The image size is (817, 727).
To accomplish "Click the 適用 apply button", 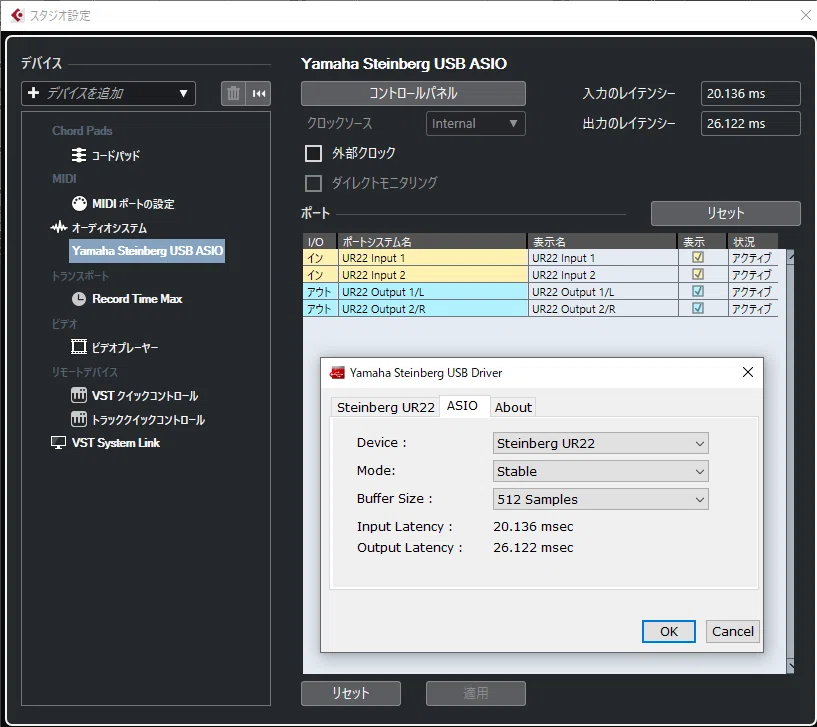I will pyautogui.click(x=476, y=693).
